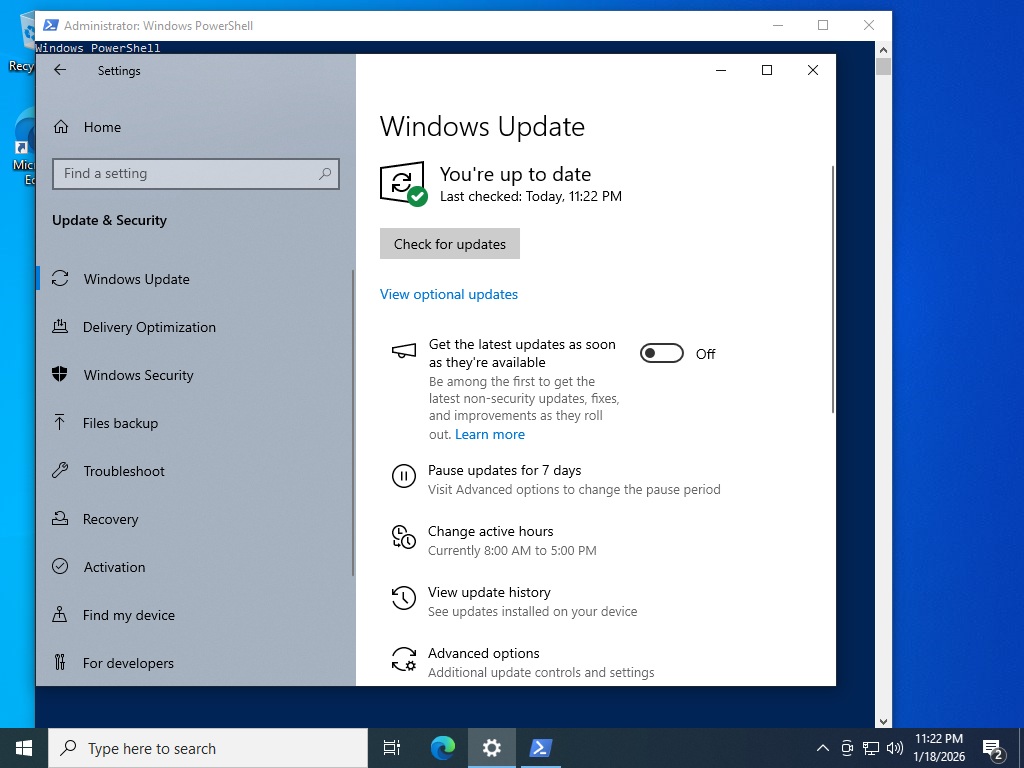Viewport: 1024px width, 768px height.
Task: Click the Settings content vertical scrollbar
Action: pyautogui.click(x=833, y=290)
